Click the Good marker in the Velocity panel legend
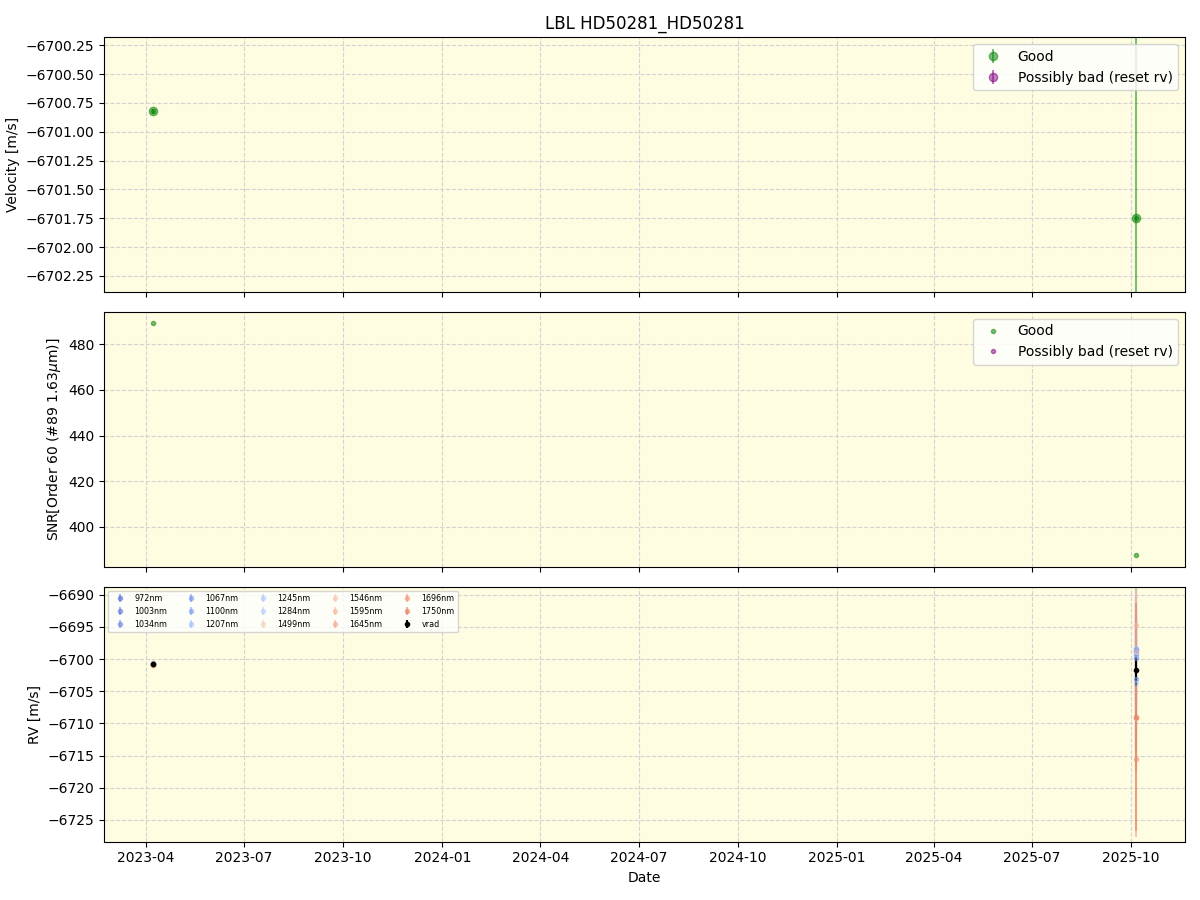1200x900 pixels. [x=993, y=57]
